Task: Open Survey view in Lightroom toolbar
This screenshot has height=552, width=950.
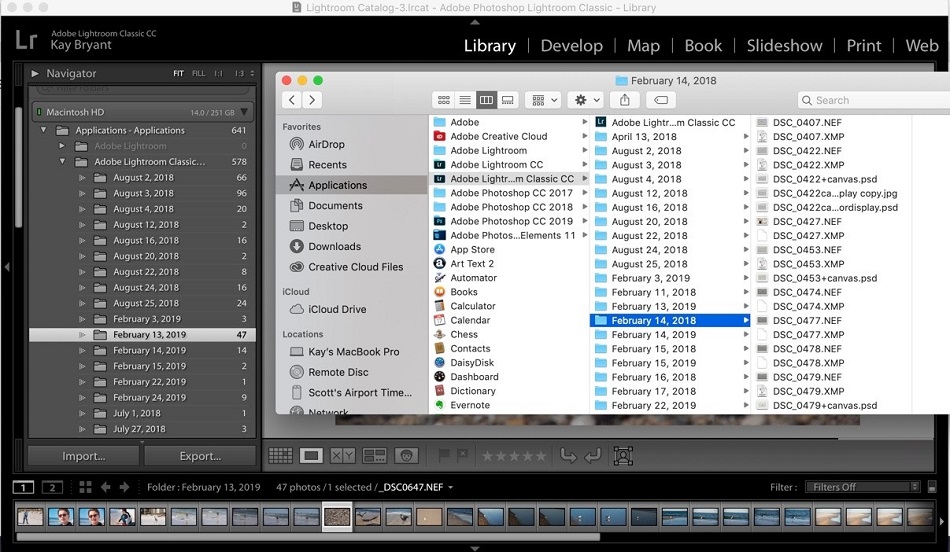Action: 374,456
